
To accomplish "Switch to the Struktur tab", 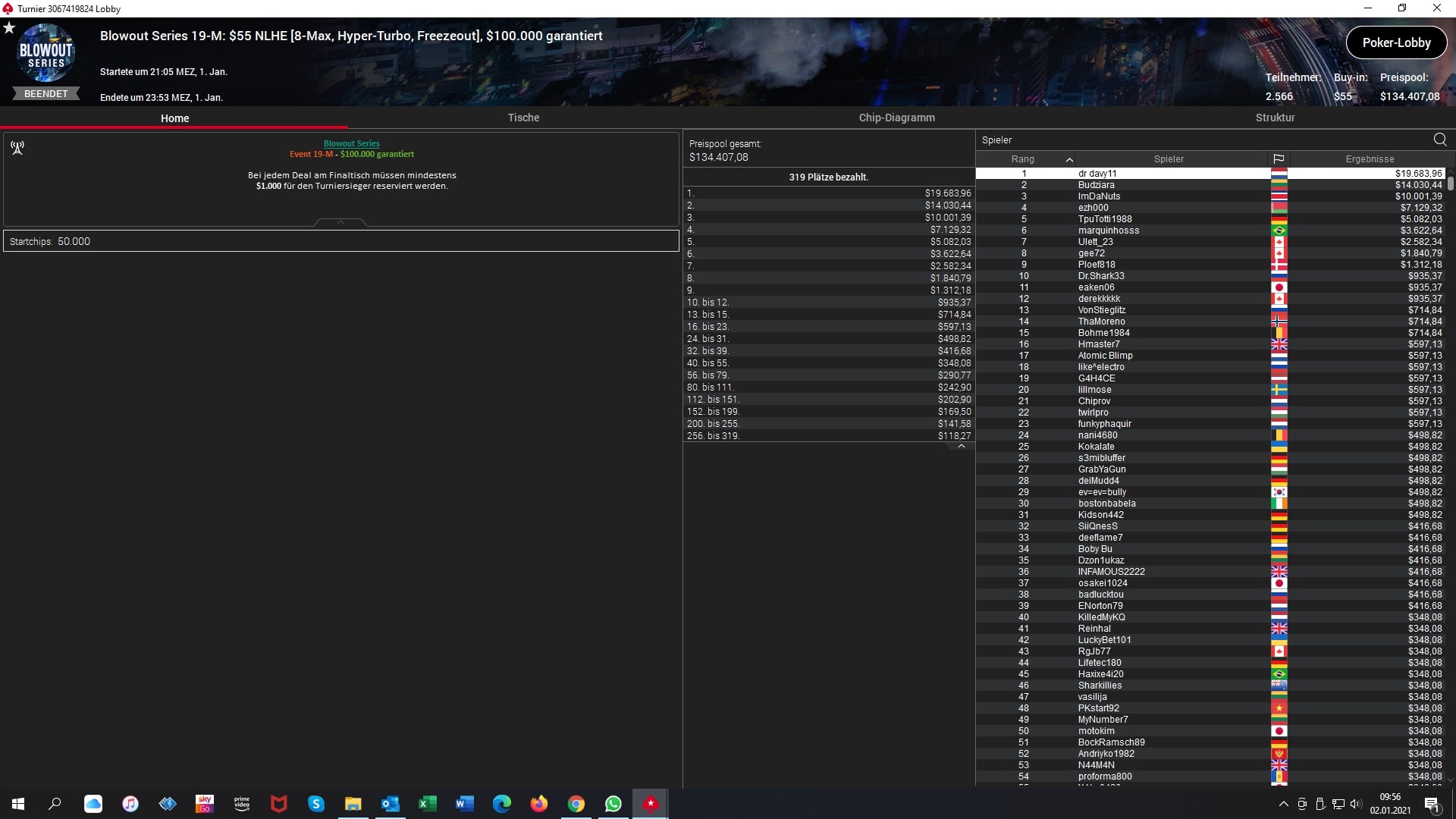I will 1275,118.
